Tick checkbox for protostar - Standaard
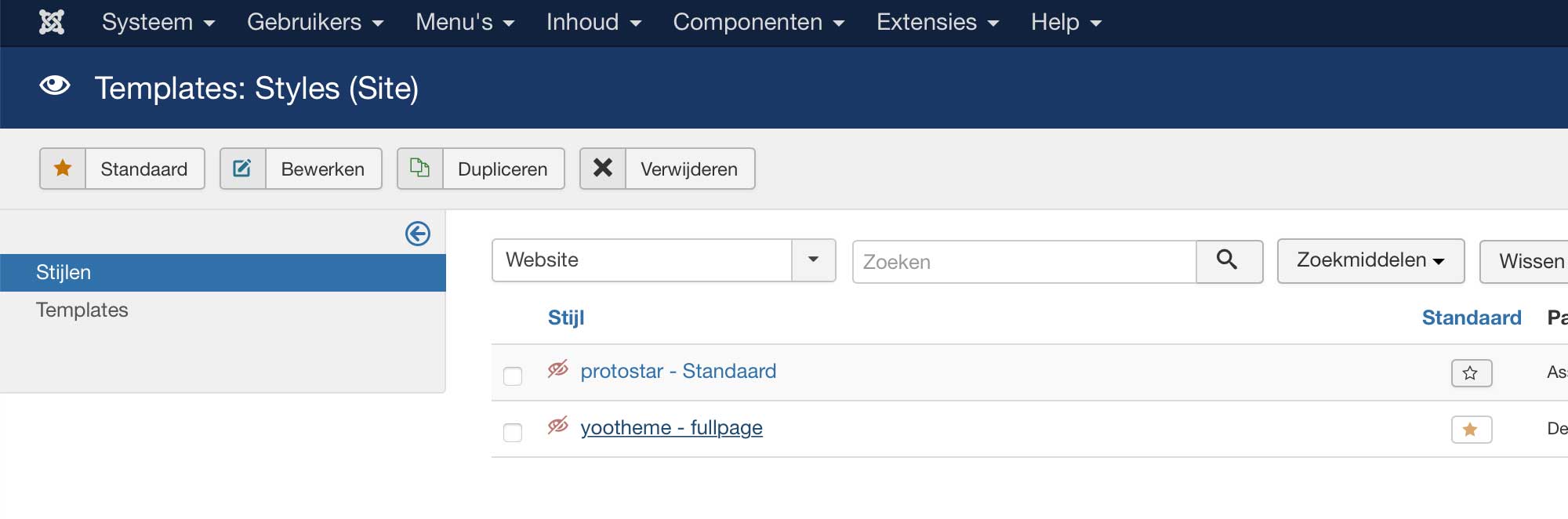The height and width of the screenshot is (519, 1568). (x=513, y=376)
